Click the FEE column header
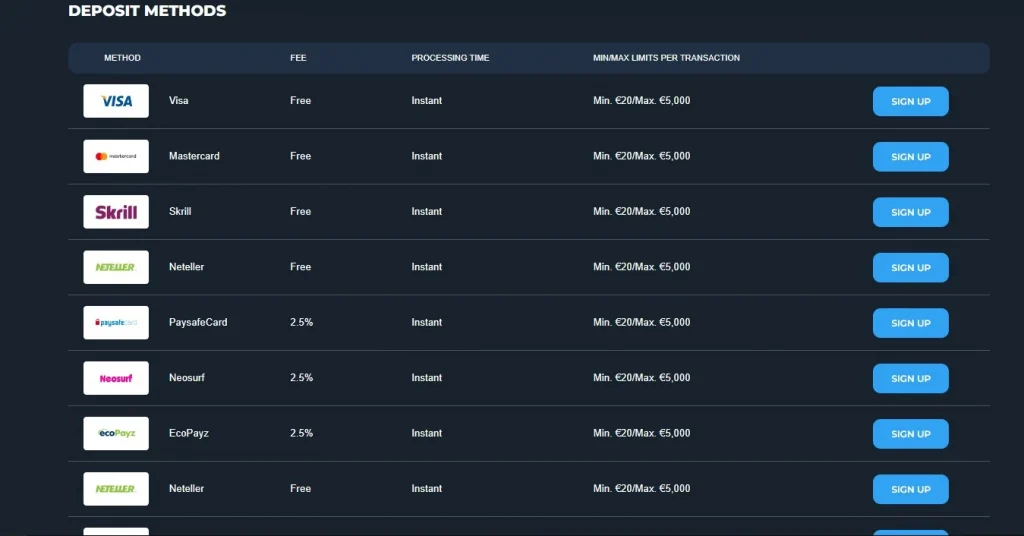This screenshot has height=536, width=1024. pos(298,57)
